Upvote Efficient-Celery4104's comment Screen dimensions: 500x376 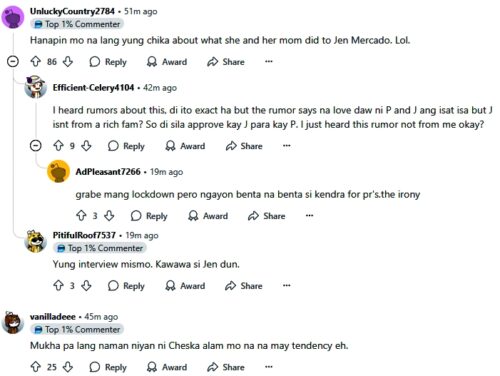point(58,146)
